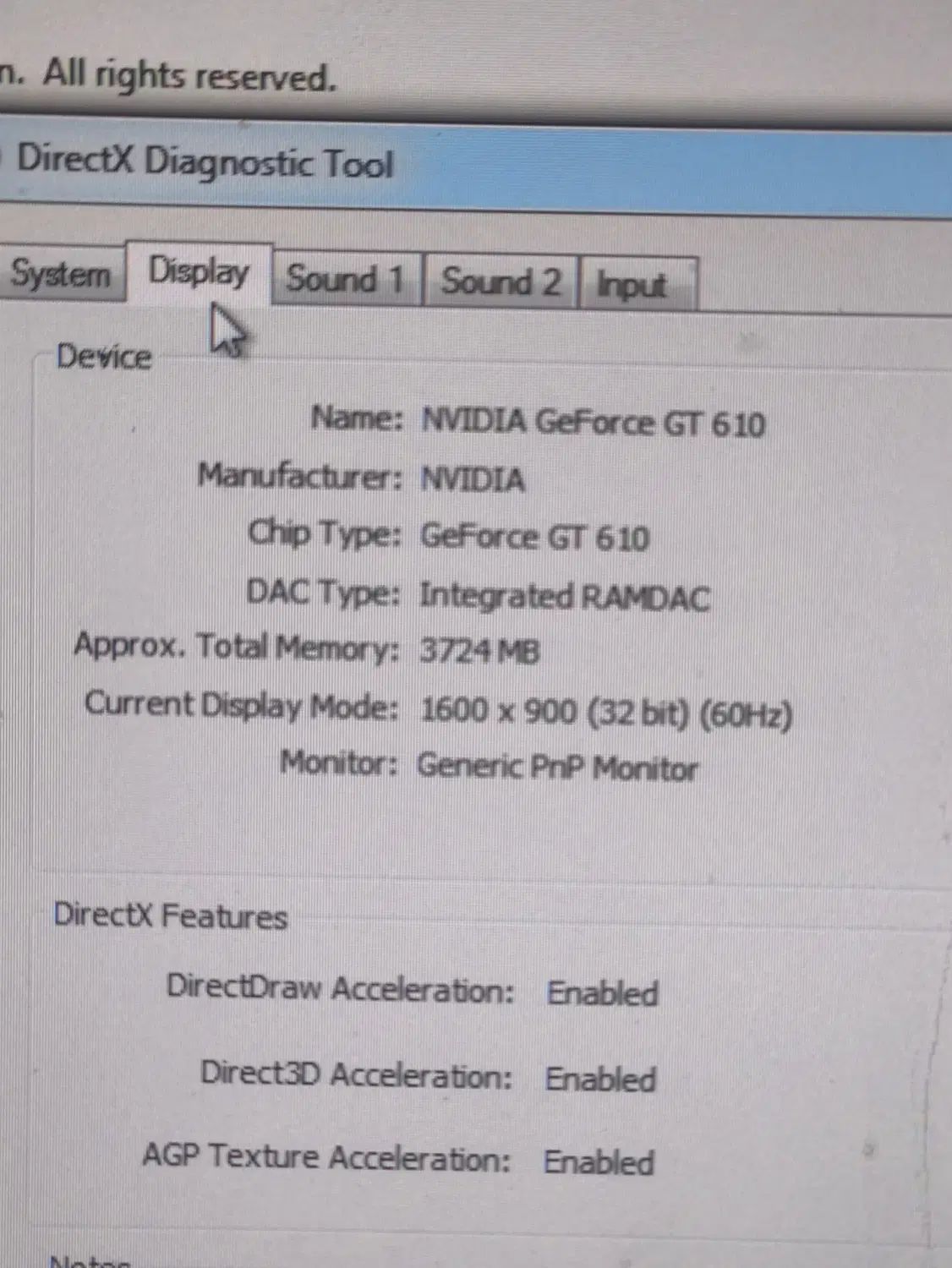Click the Direct3D Acceleration label
The width and height of the screenshot is (952, 1268).
[357, 1074]
